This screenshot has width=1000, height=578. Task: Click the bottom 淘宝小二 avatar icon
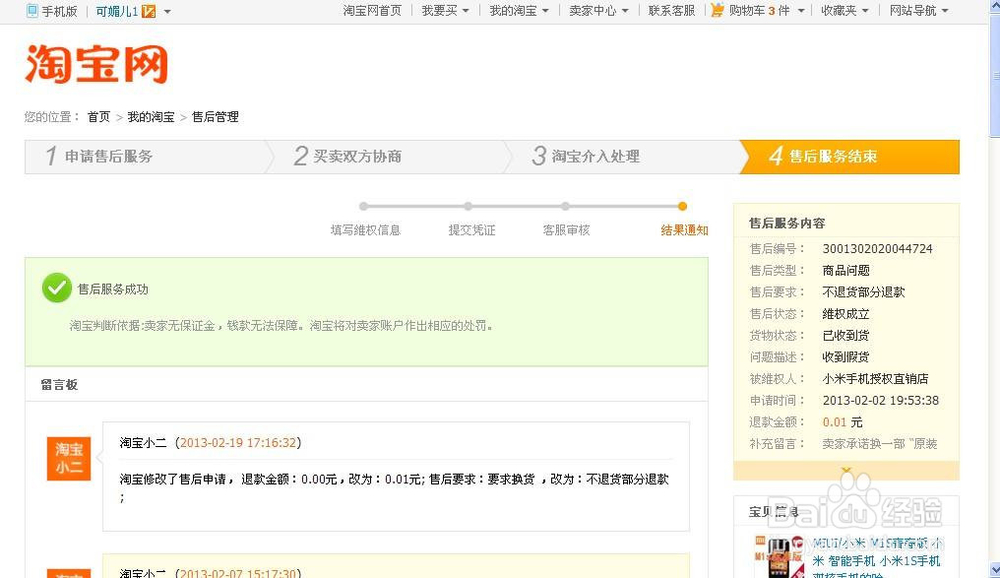[68, 572]
